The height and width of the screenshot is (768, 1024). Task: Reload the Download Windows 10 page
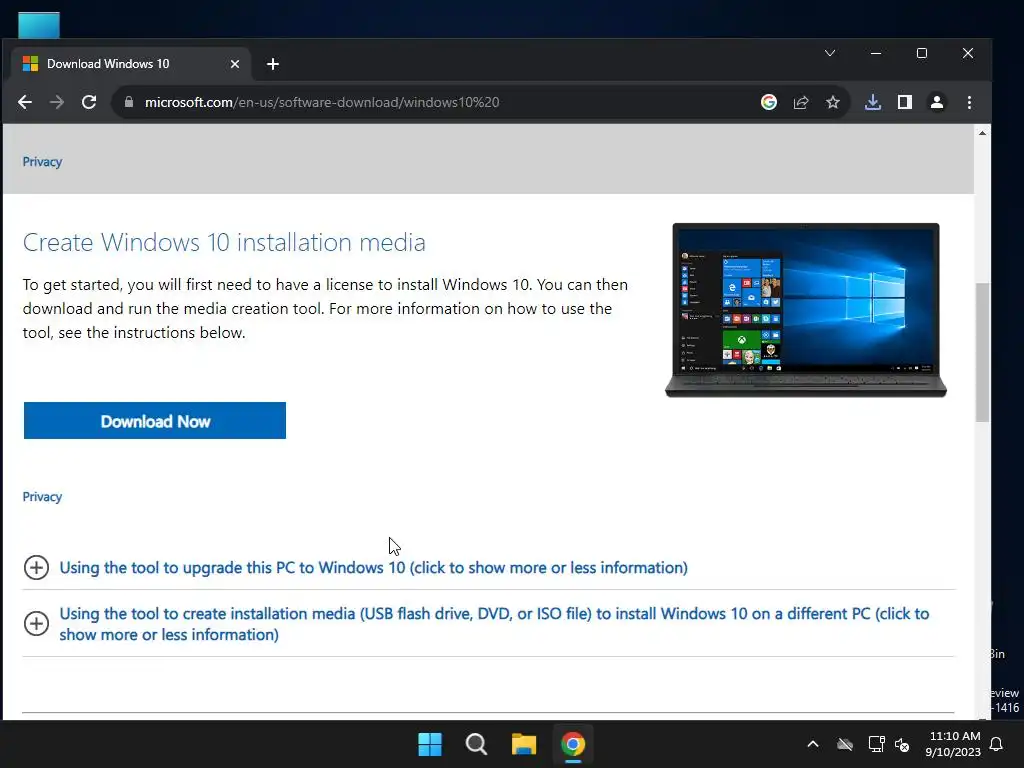(89, 102)
